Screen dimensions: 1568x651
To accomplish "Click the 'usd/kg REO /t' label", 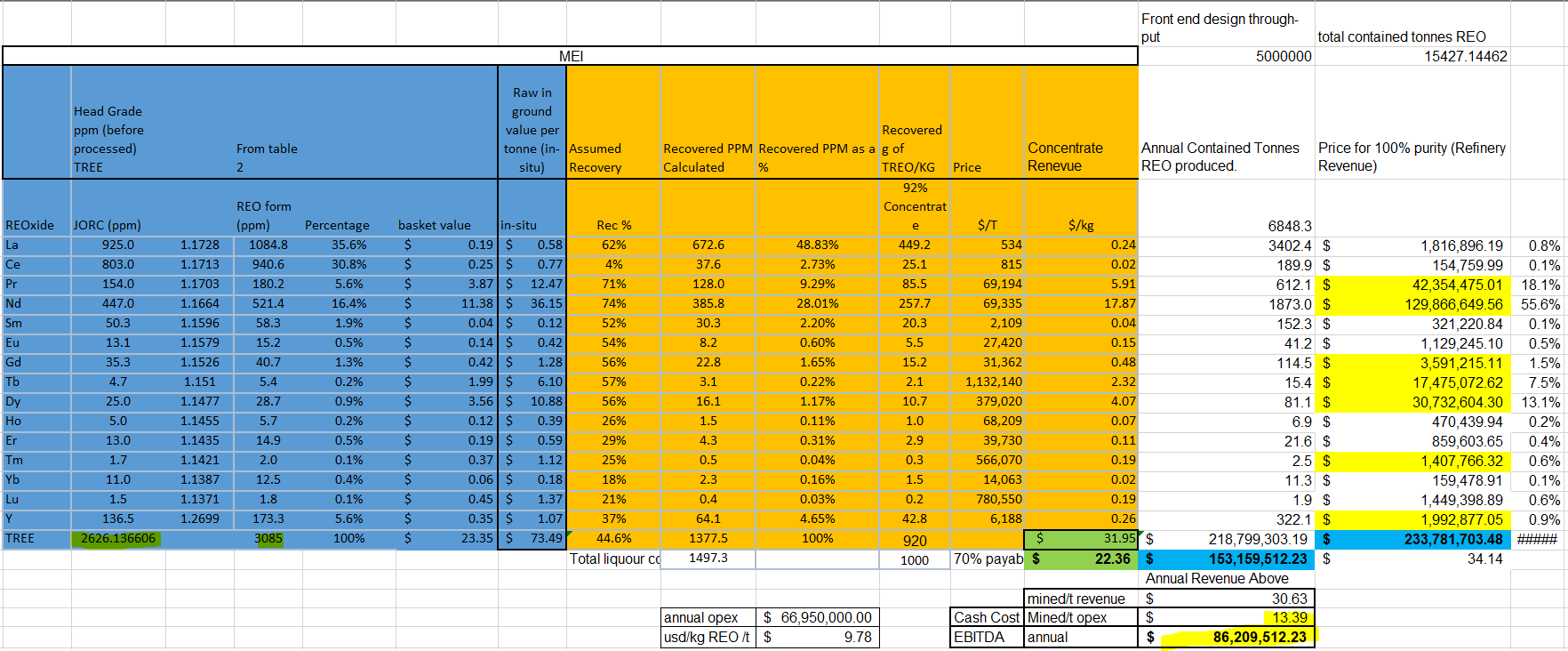I will (708, 637).
